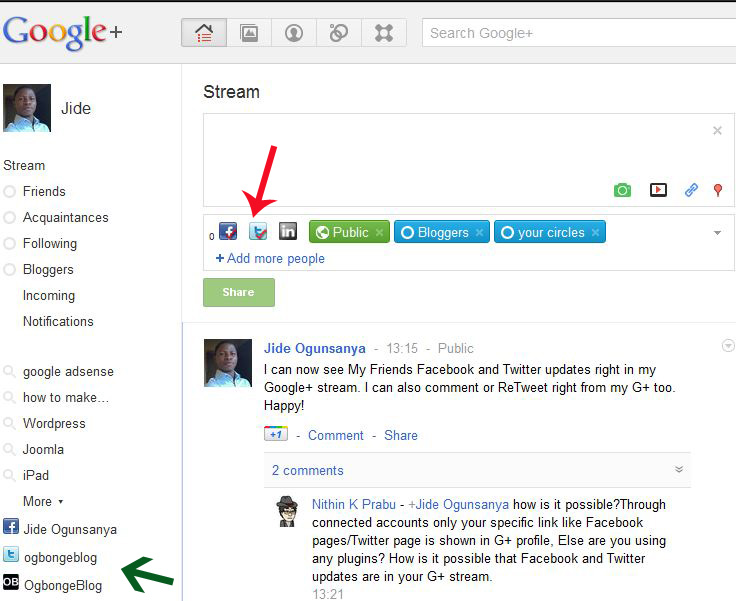The height and width of the screenshot is (601, 736).
Task: Open the Profile icon in top bar
Action: [294, 33]
